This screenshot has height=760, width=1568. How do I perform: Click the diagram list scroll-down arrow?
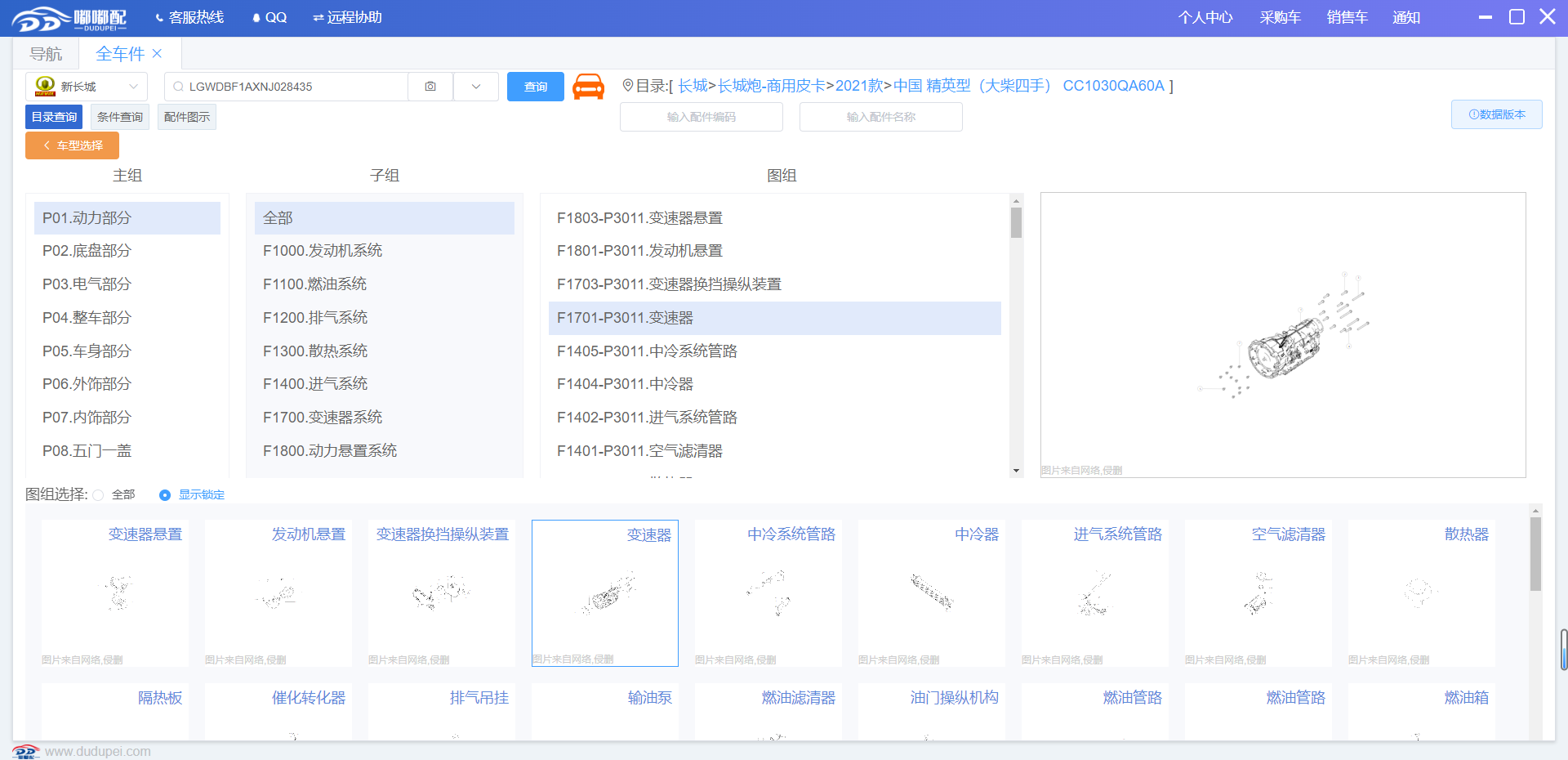point(1017,471)
